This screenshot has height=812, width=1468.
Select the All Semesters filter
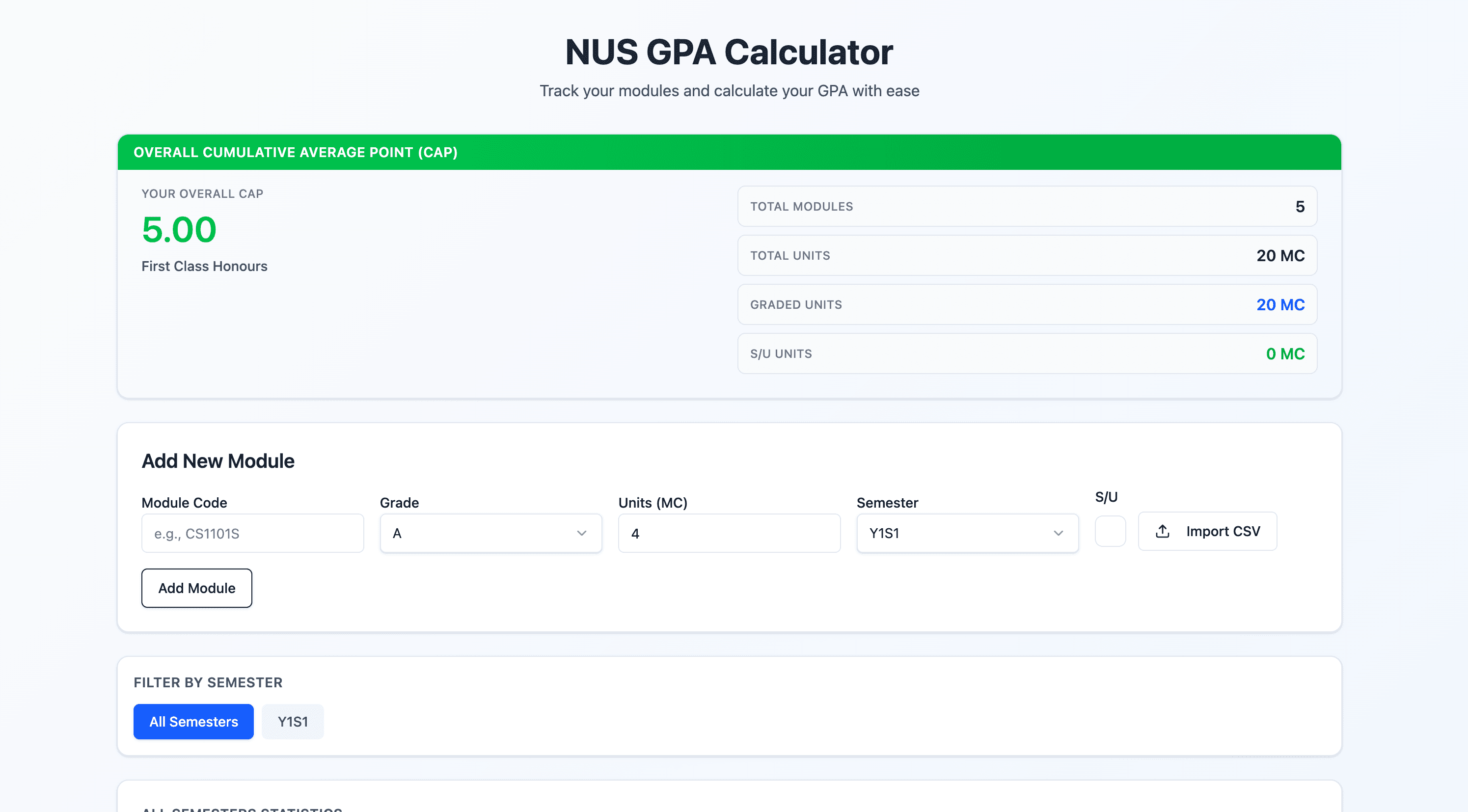click(193, 721)
